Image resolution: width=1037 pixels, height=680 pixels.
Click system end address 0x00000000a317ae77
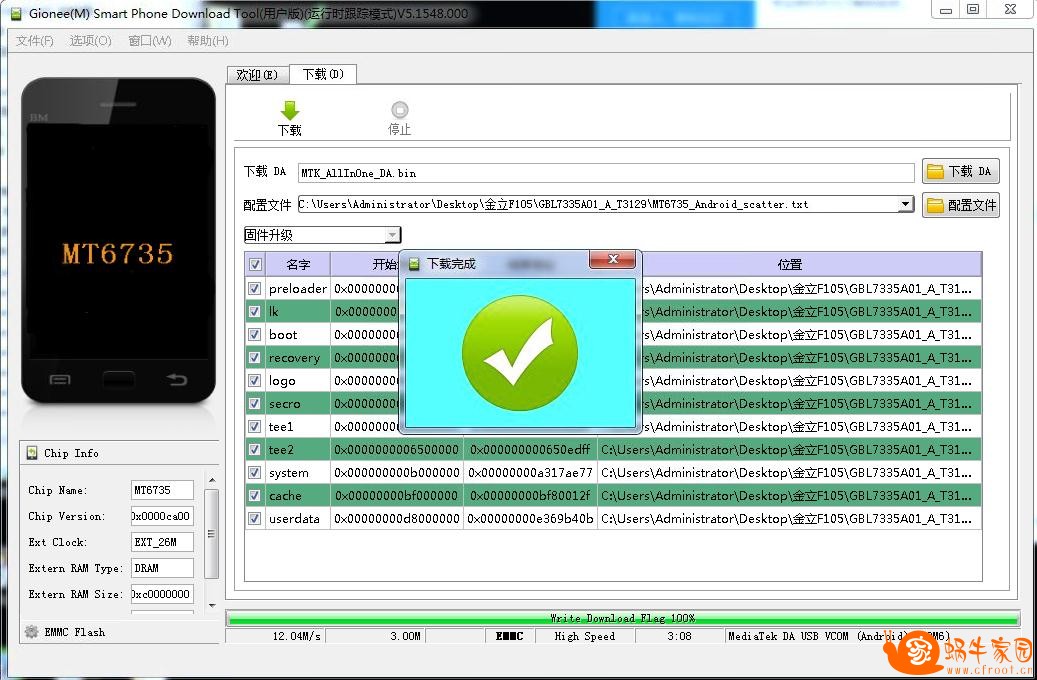tap(530, 473)
